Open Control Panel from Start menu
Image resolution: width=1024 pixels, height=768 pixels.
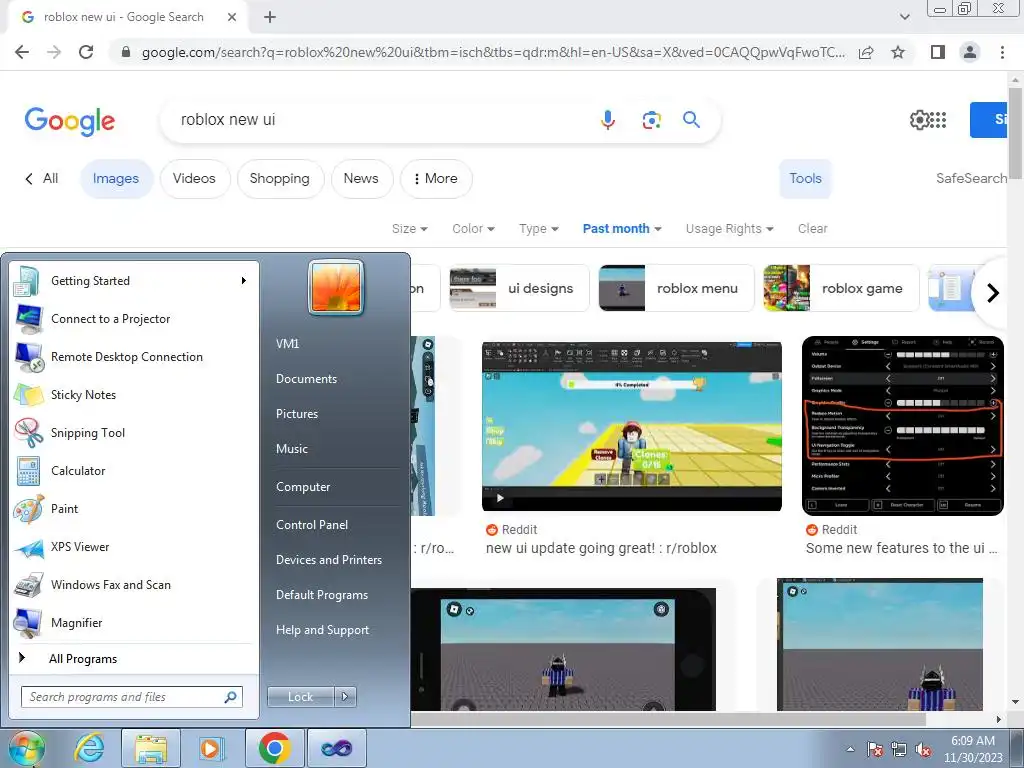point(312,525)
